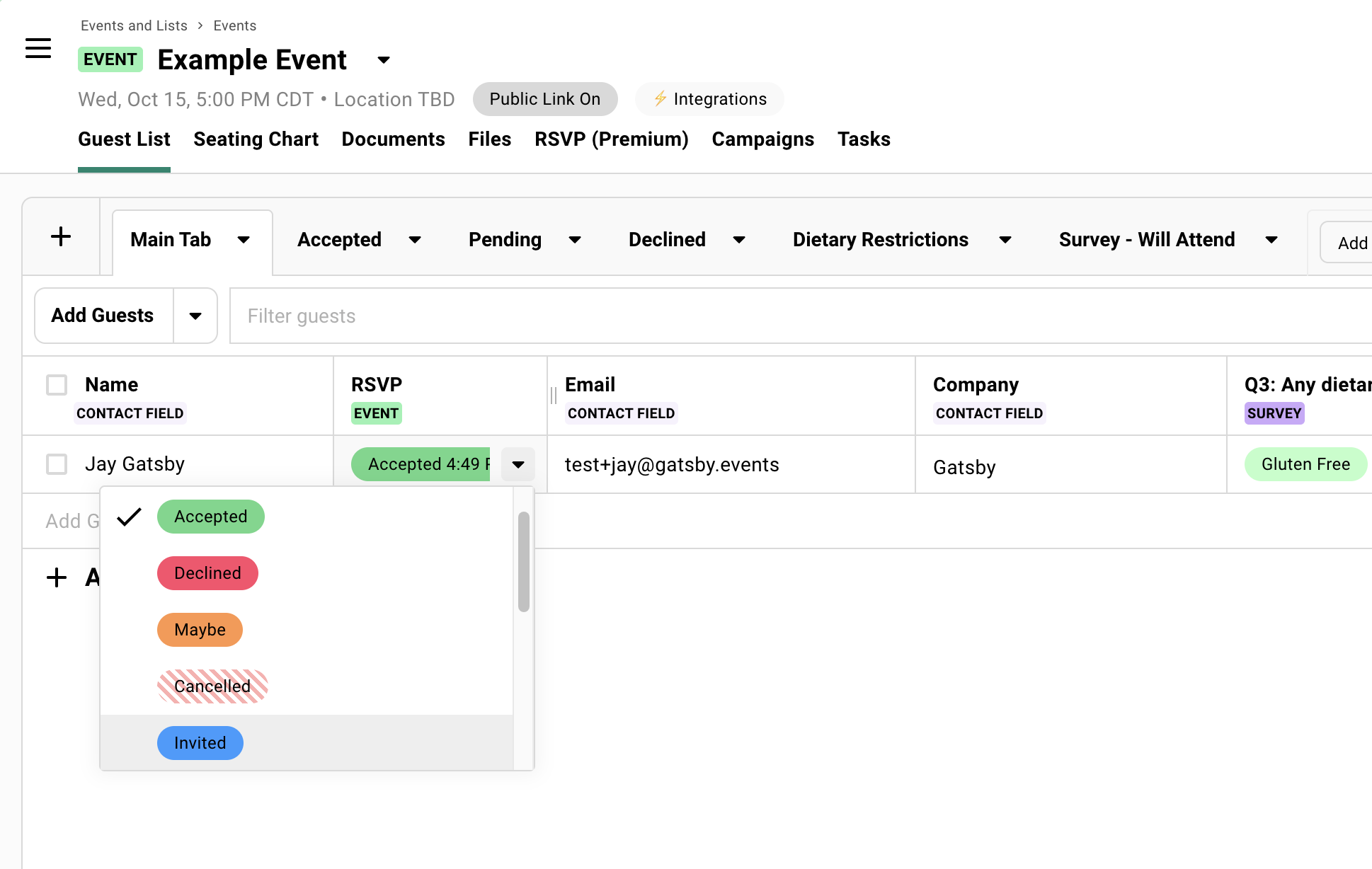
Task: Expand the Example Event title dropdown arrow
Action: pyautogui.click(x=384, y=60)
